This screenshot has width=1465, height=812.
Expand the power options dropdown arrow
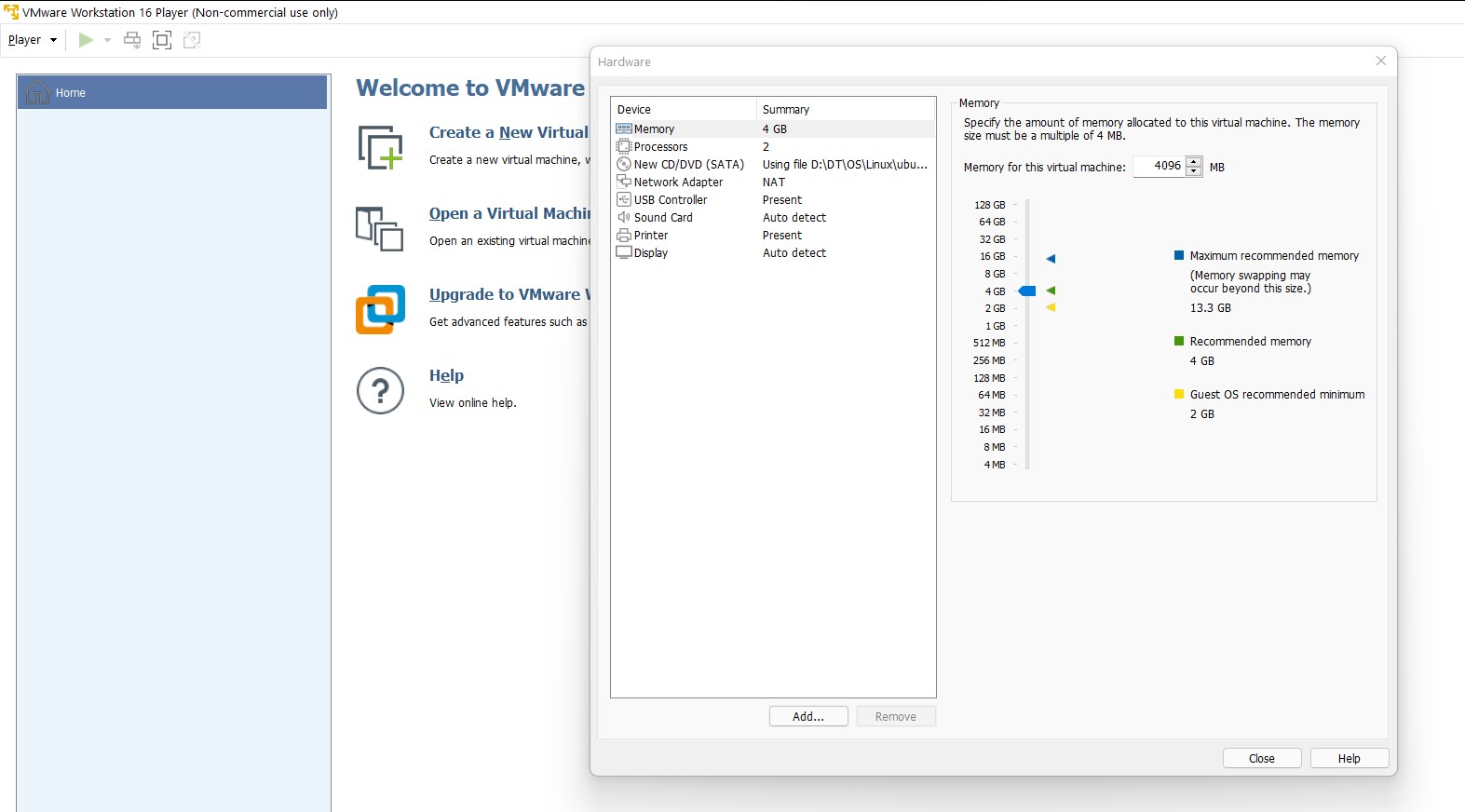107,40
